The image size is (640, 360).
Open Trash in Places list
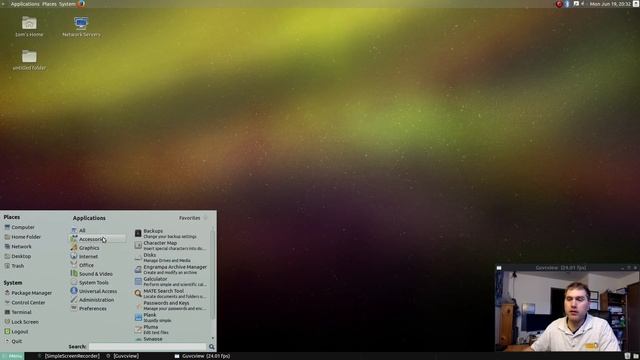click(x=14, y=266)
